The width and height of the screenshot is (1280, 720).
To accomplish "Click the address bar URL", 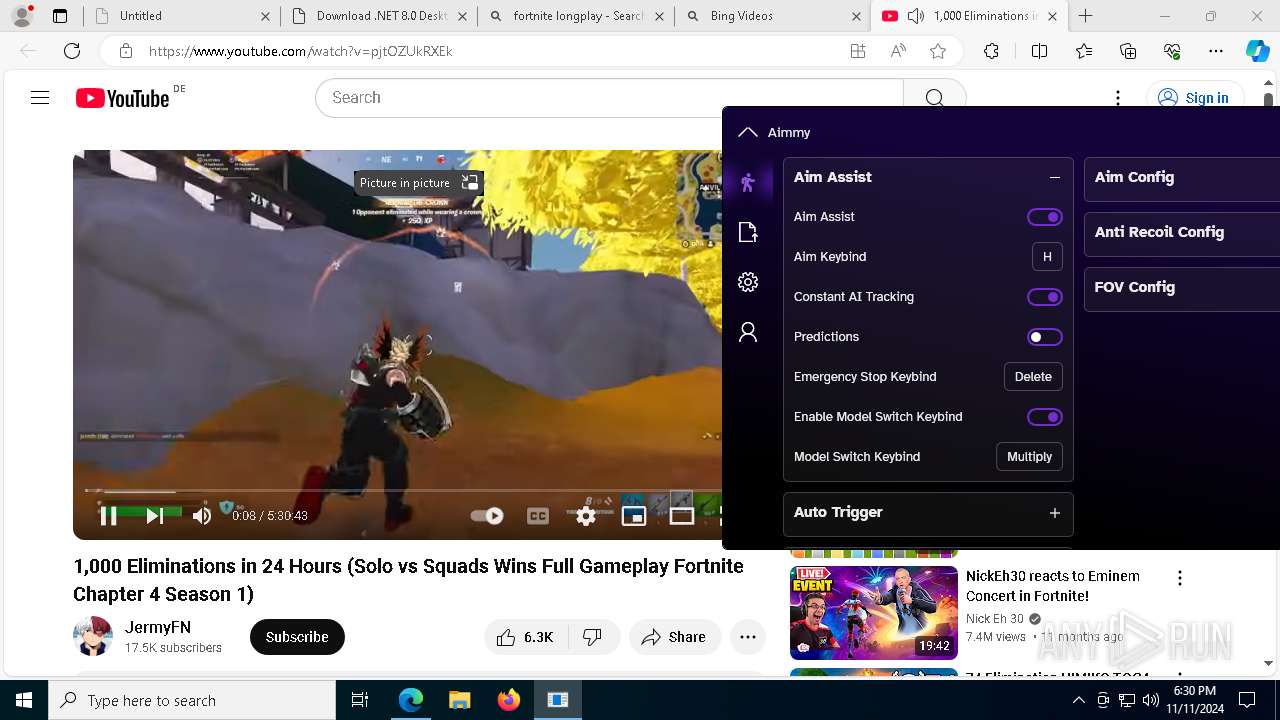I will (300, 51).
